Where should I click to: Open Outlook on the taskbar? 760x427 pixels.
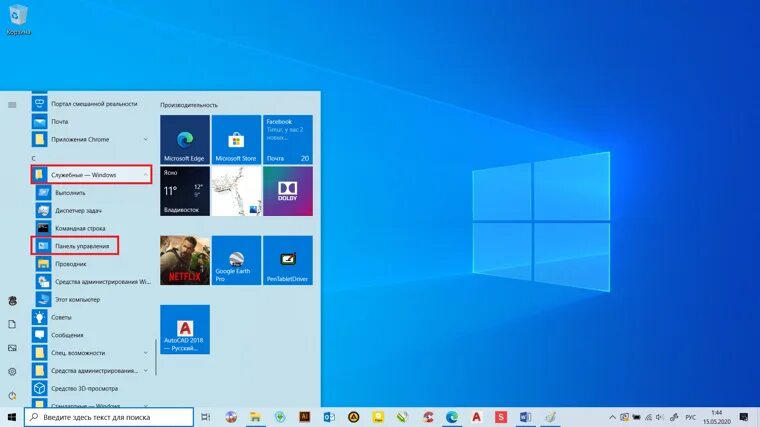[329, 417]
